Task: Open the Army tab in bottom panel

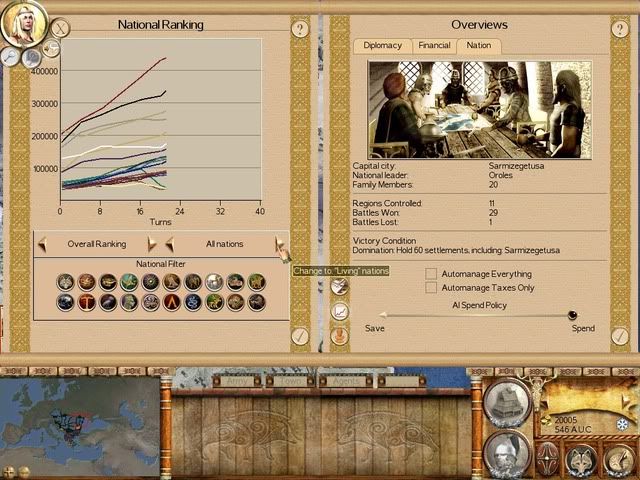Action: click(x=236, y=381)
